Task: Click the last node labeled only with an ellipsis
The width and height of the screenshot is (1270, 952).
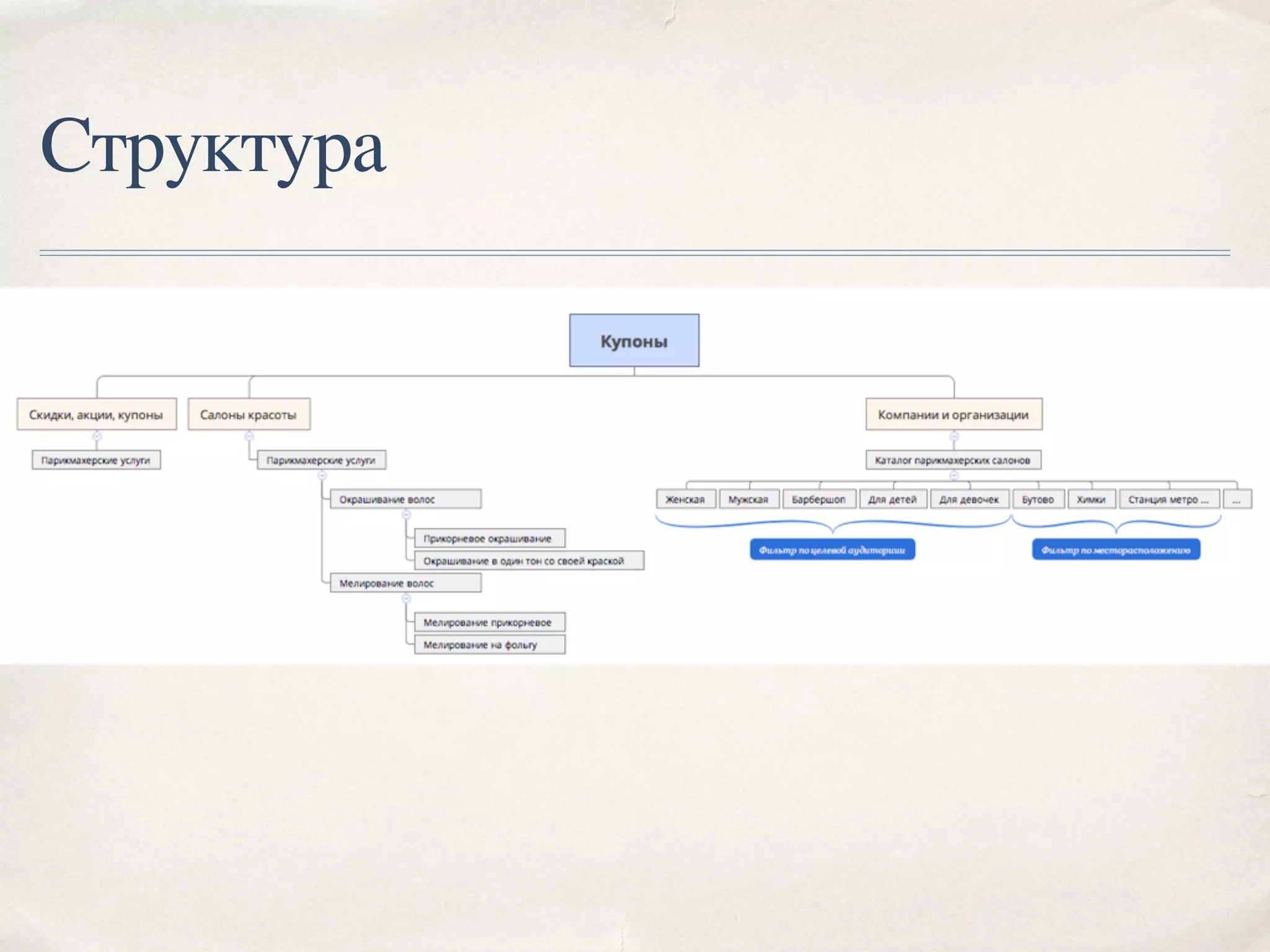Action: point(1237,499)
